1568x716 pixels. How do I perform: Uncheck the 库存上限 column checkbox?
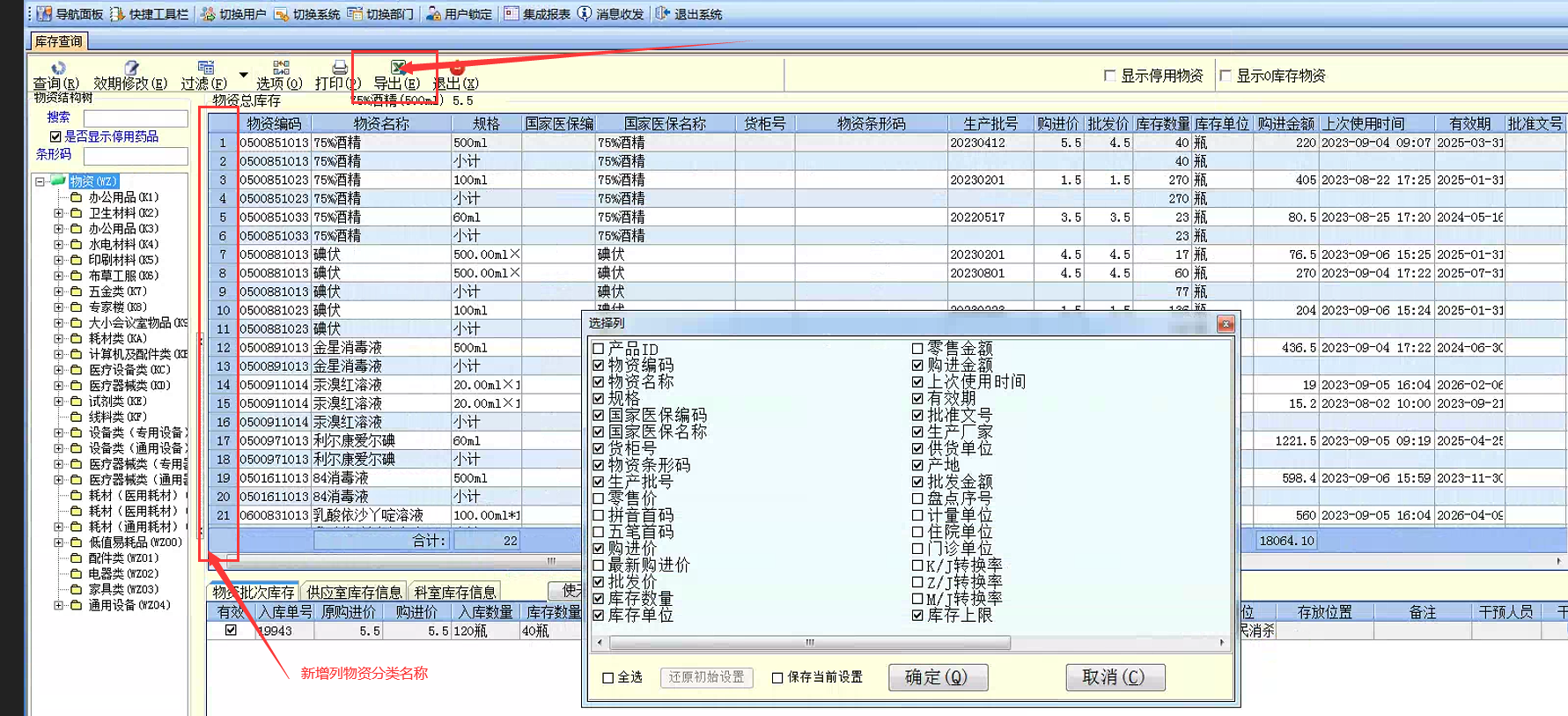coord(917,616)
